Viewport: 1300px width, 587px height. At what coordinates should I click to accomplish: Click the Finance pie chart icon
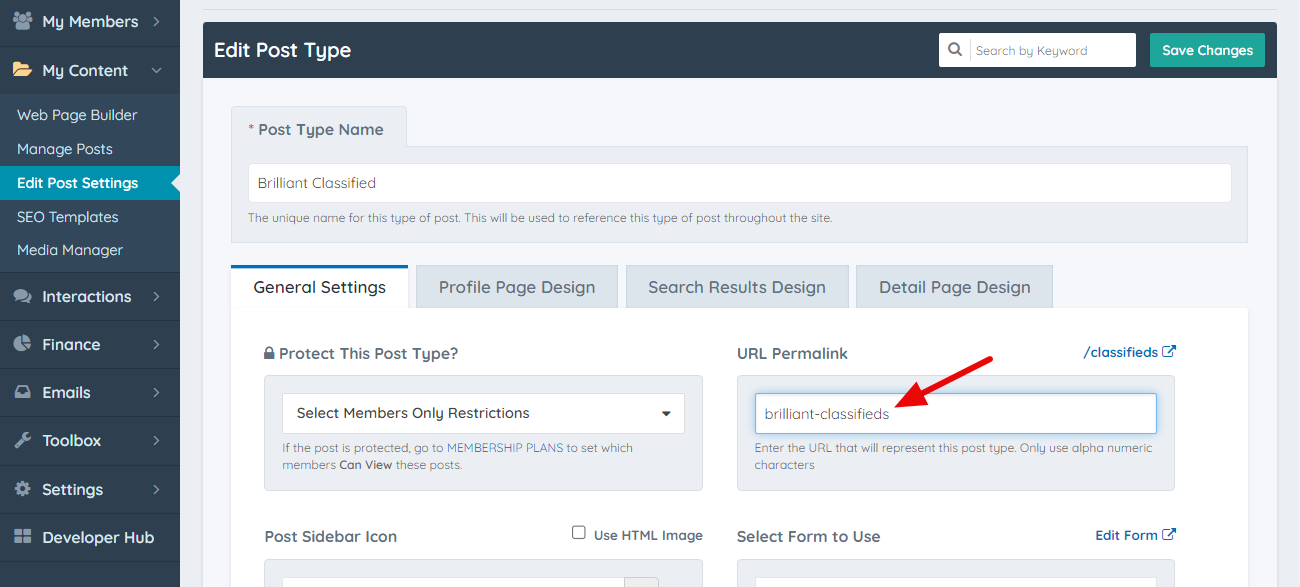pyautogui.click(x=22, y=344)
